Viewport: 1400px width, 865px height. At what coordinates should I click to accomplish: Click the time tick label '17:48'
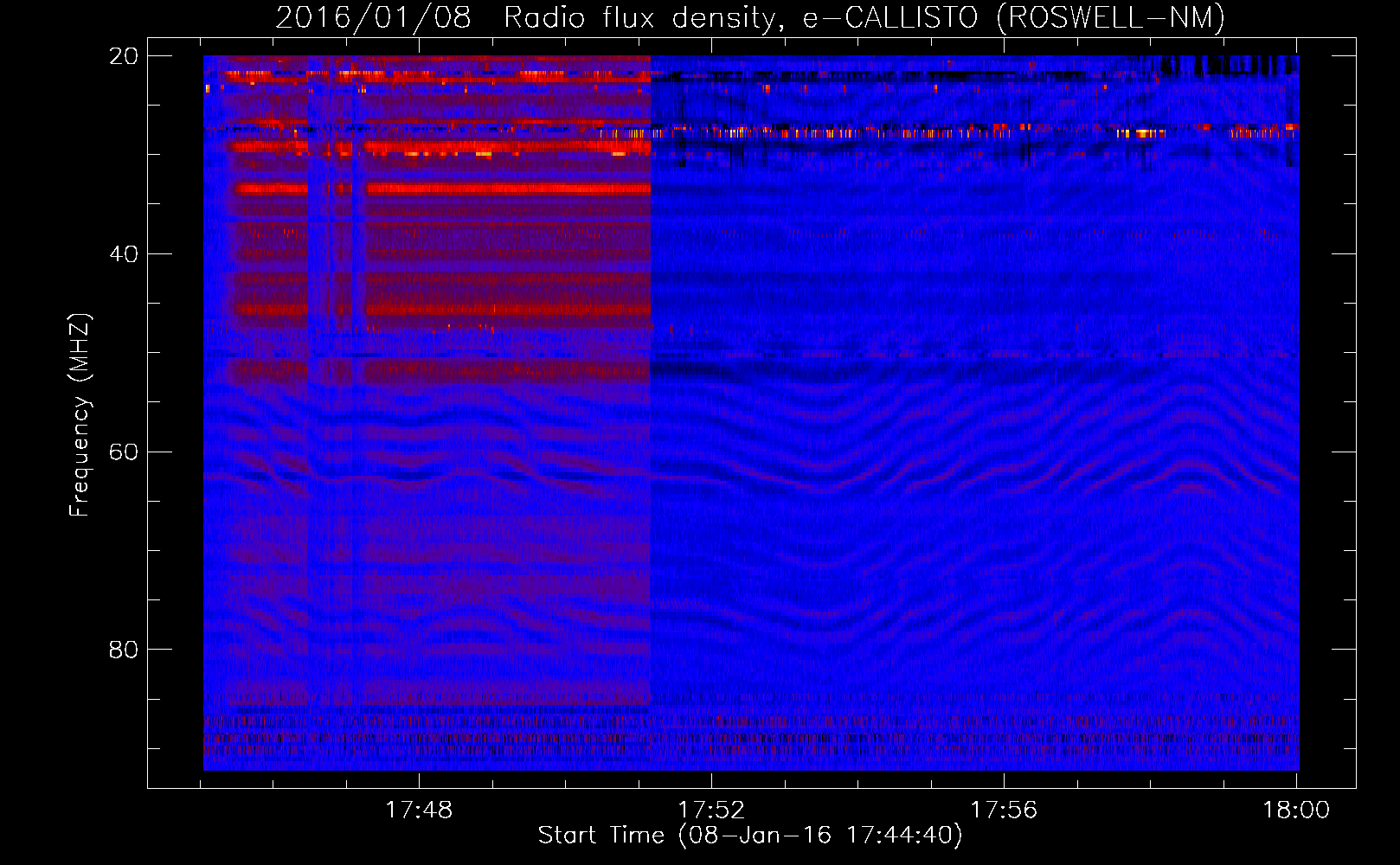pos(419,811)
